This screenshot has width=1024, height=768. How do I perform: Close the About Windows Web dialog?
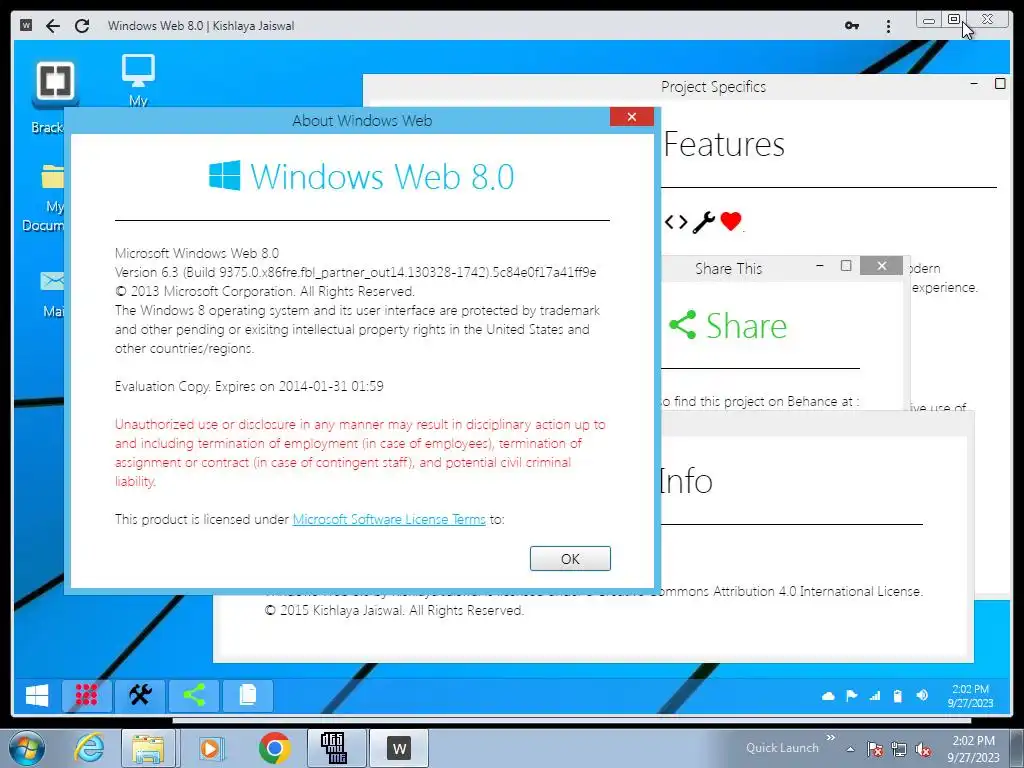(632, 117)
